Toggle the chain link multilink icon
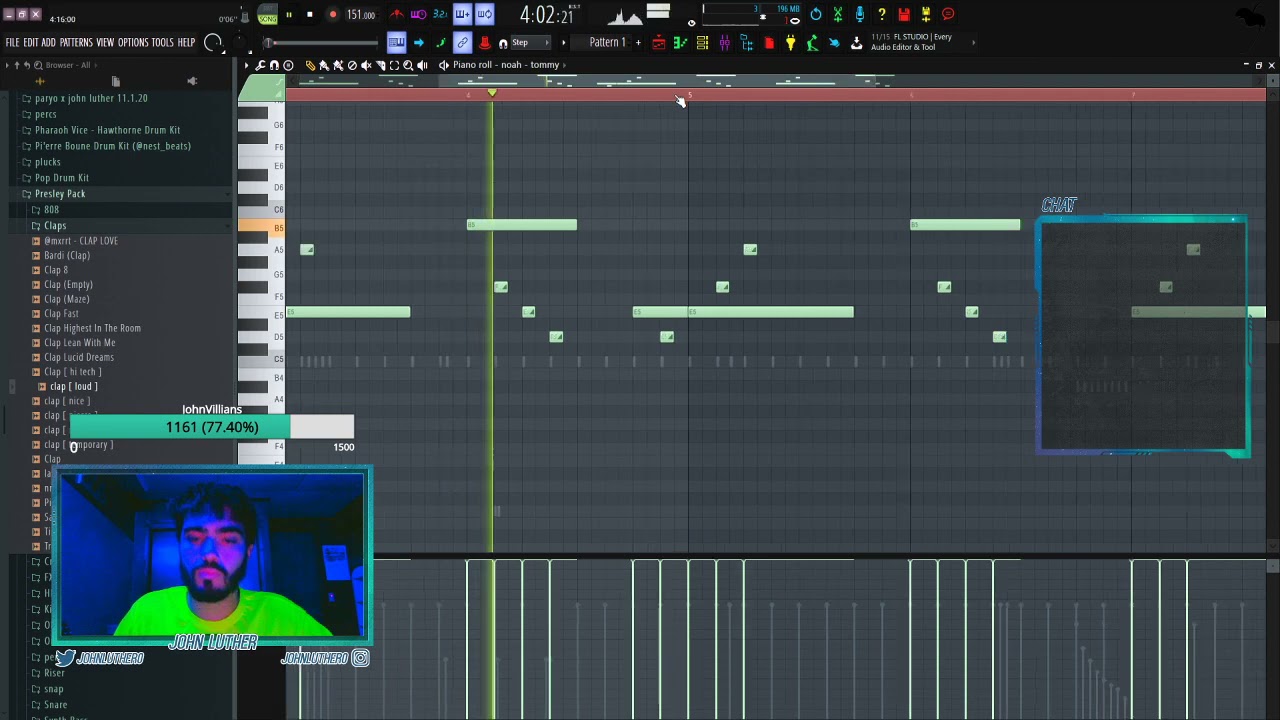This screenshot has height=720, width=1280. [462, 42]
